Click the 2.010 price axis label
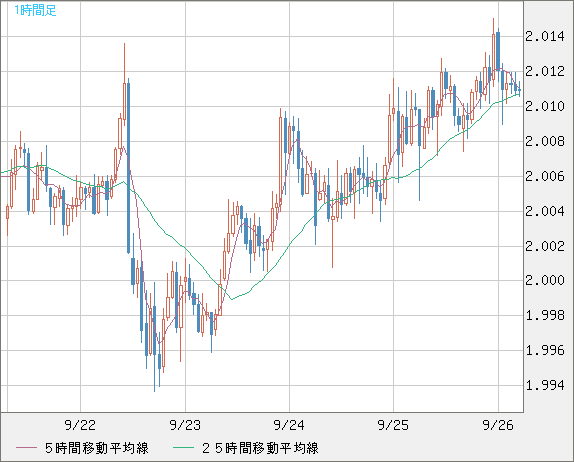574x462 pixels. pos(545,107)
